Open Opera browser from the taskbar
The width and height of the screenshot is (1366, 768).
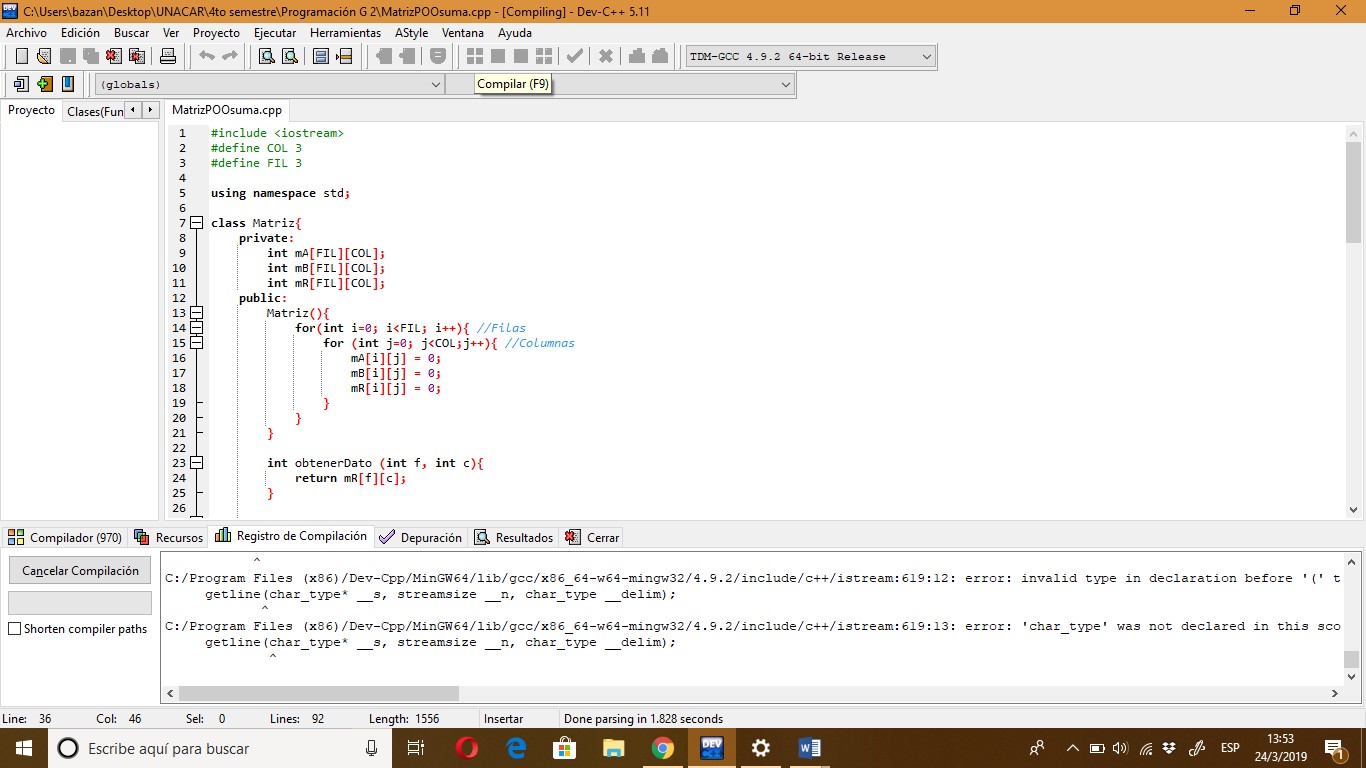(467, 748)
